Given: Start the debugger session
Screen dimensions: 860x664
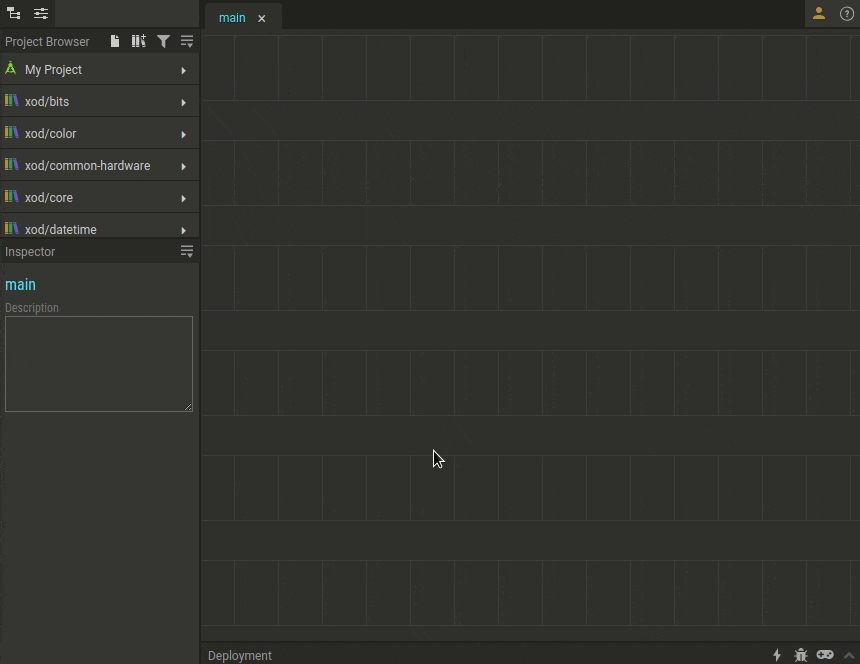Looking at the screenshot, I should [801, 656].
